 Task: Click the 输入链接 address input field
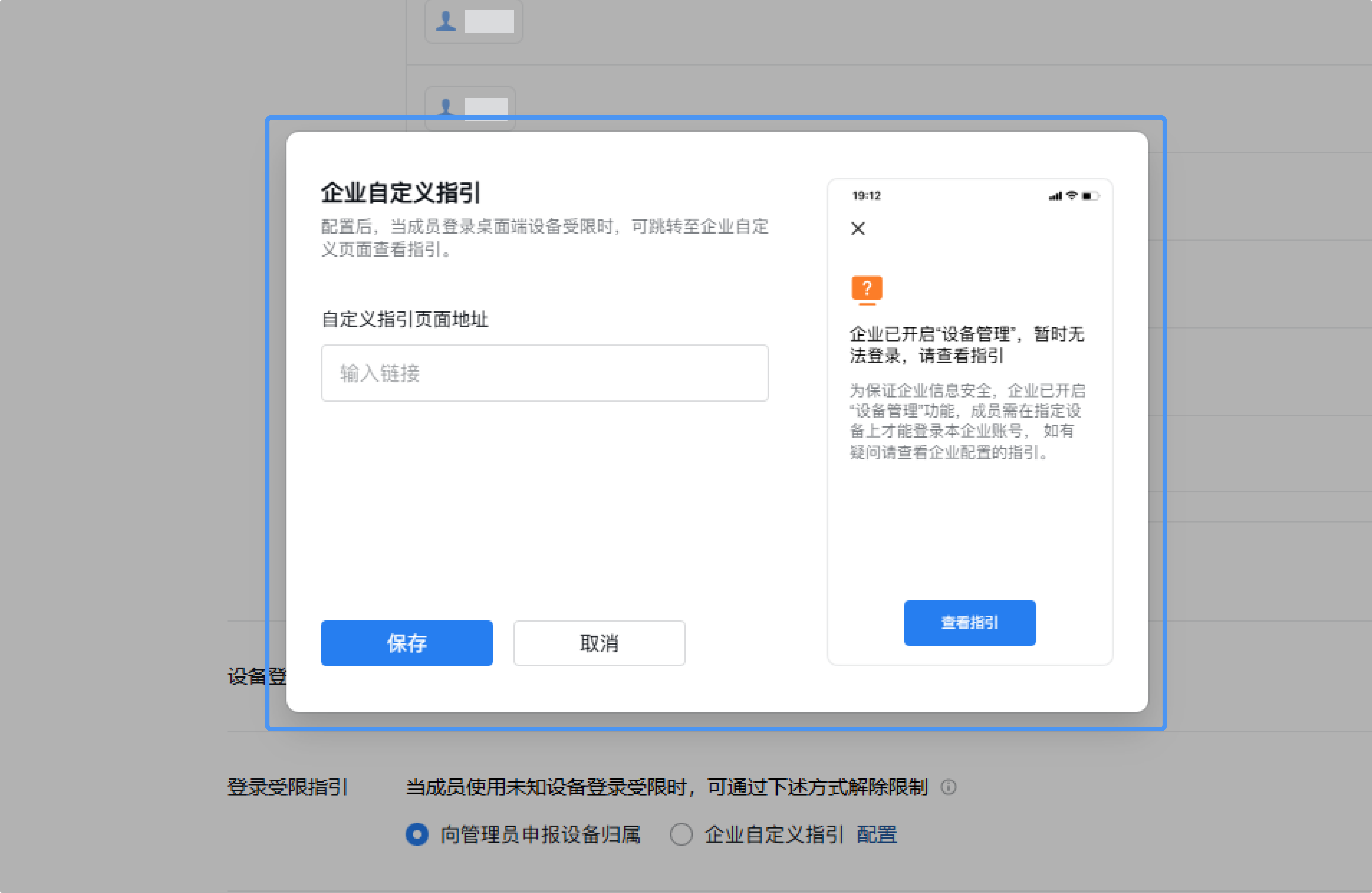[x=544, y=373]
